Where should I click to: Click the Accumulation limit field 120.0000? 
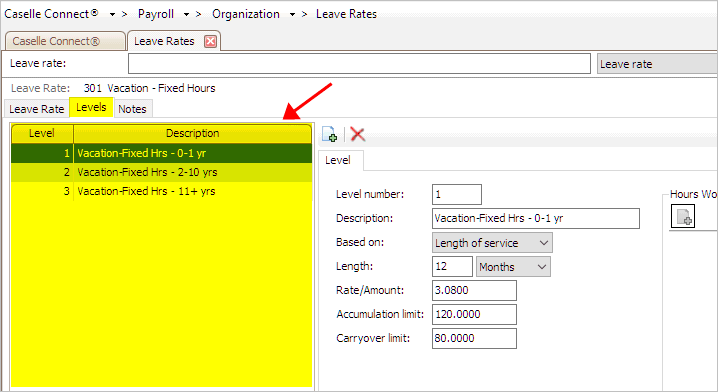pyautogui.click(x=474, y=314)
